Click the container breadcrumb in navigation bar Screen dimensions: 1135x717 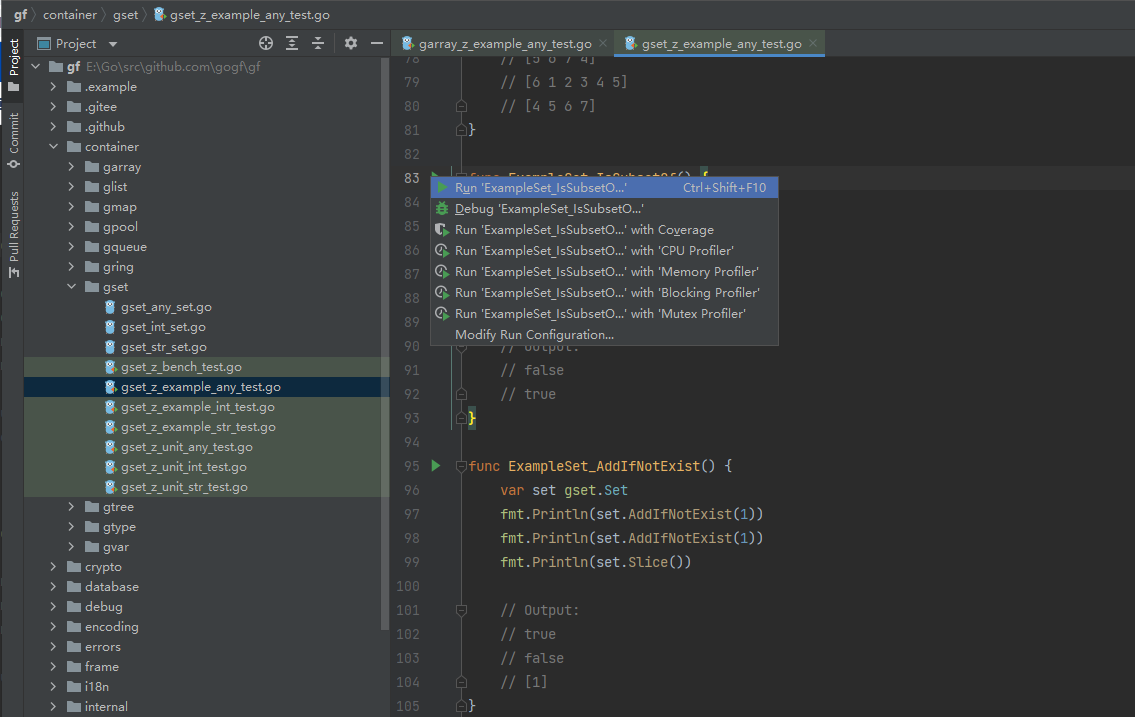pos(70,15)
